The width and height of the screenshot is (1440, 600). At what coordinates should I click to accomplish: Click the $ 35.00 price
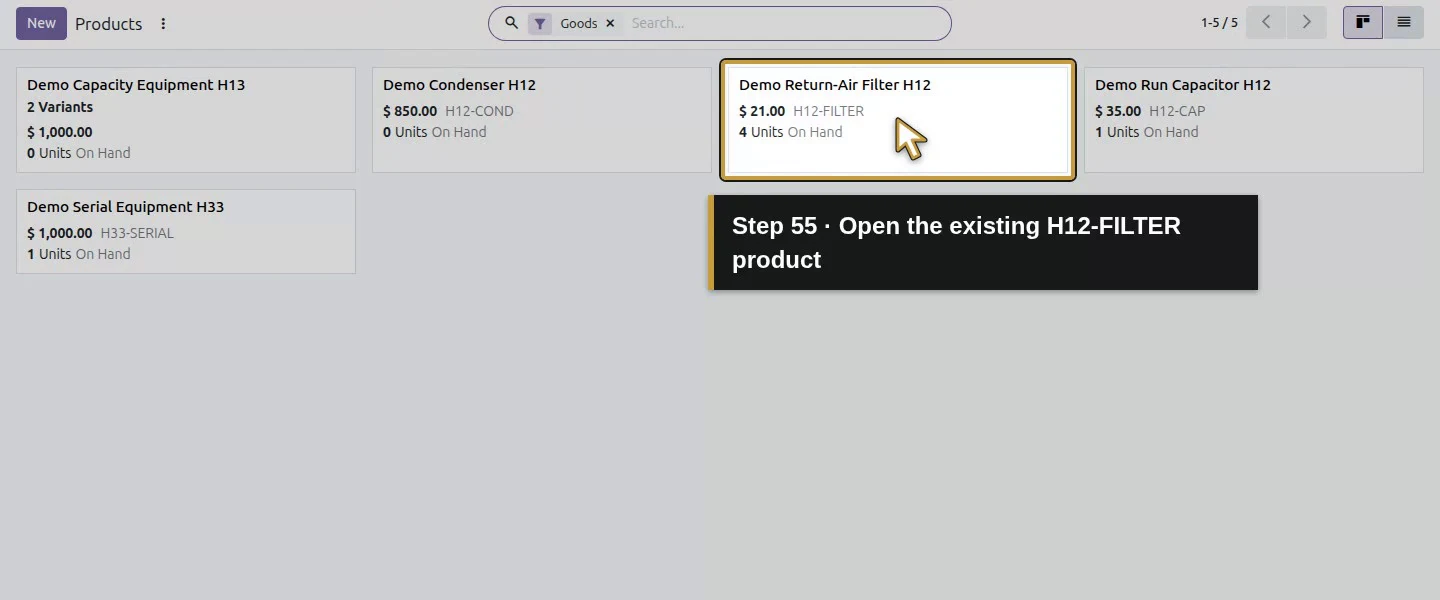click(x=1118, y=111)
